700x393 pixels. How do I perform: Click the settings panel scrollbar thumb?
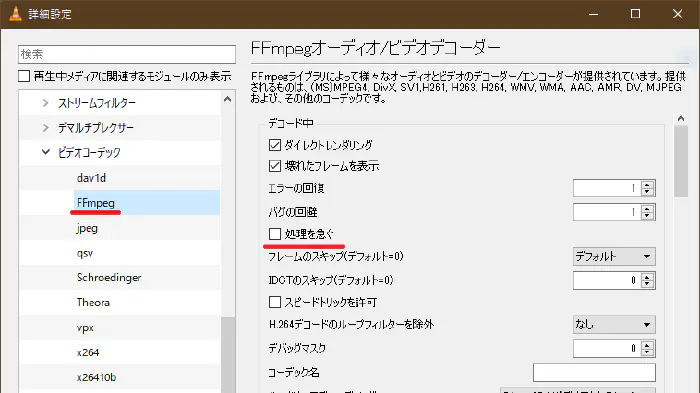[681, 161]
